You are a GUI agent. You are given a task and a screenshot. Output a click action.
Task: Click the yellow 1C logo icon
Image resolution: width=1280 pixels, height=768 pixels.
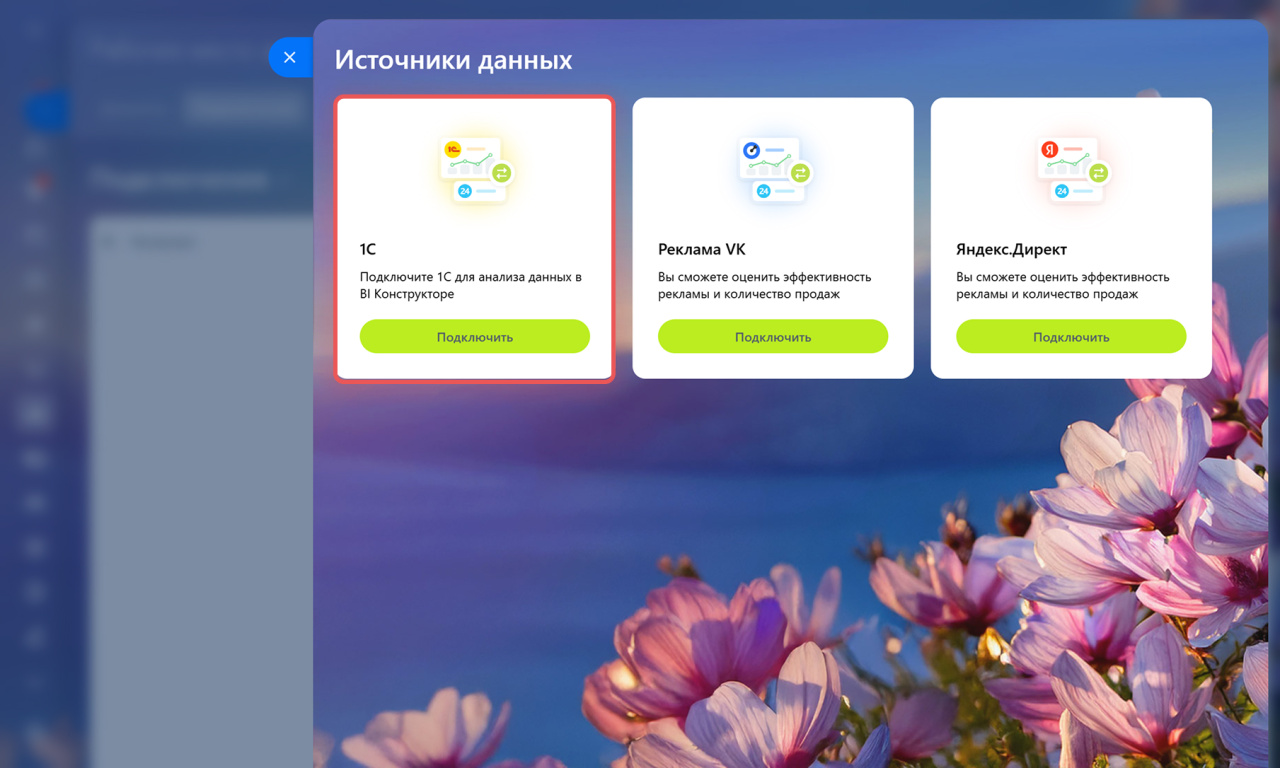click(x=453, y=150)
